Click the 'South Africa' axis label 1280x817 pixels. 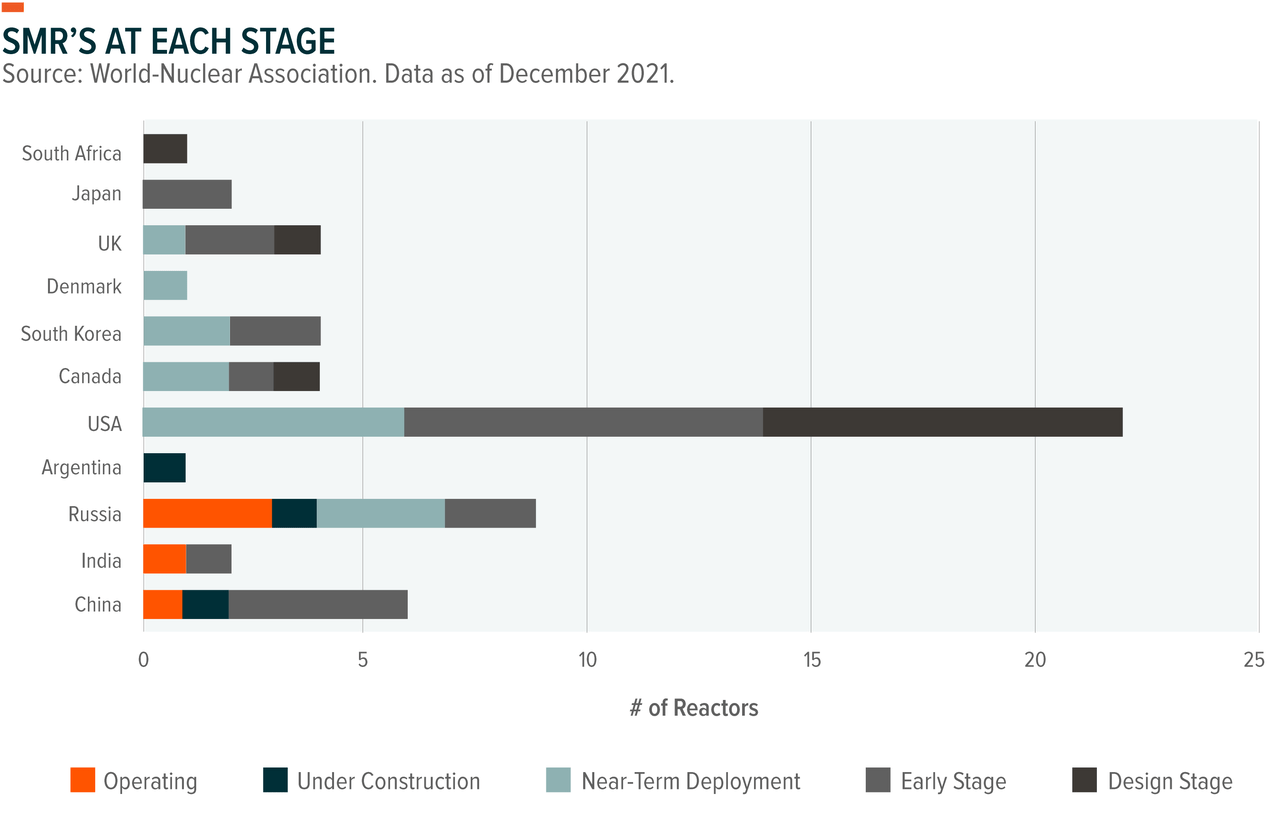click(x=72, y=153)
